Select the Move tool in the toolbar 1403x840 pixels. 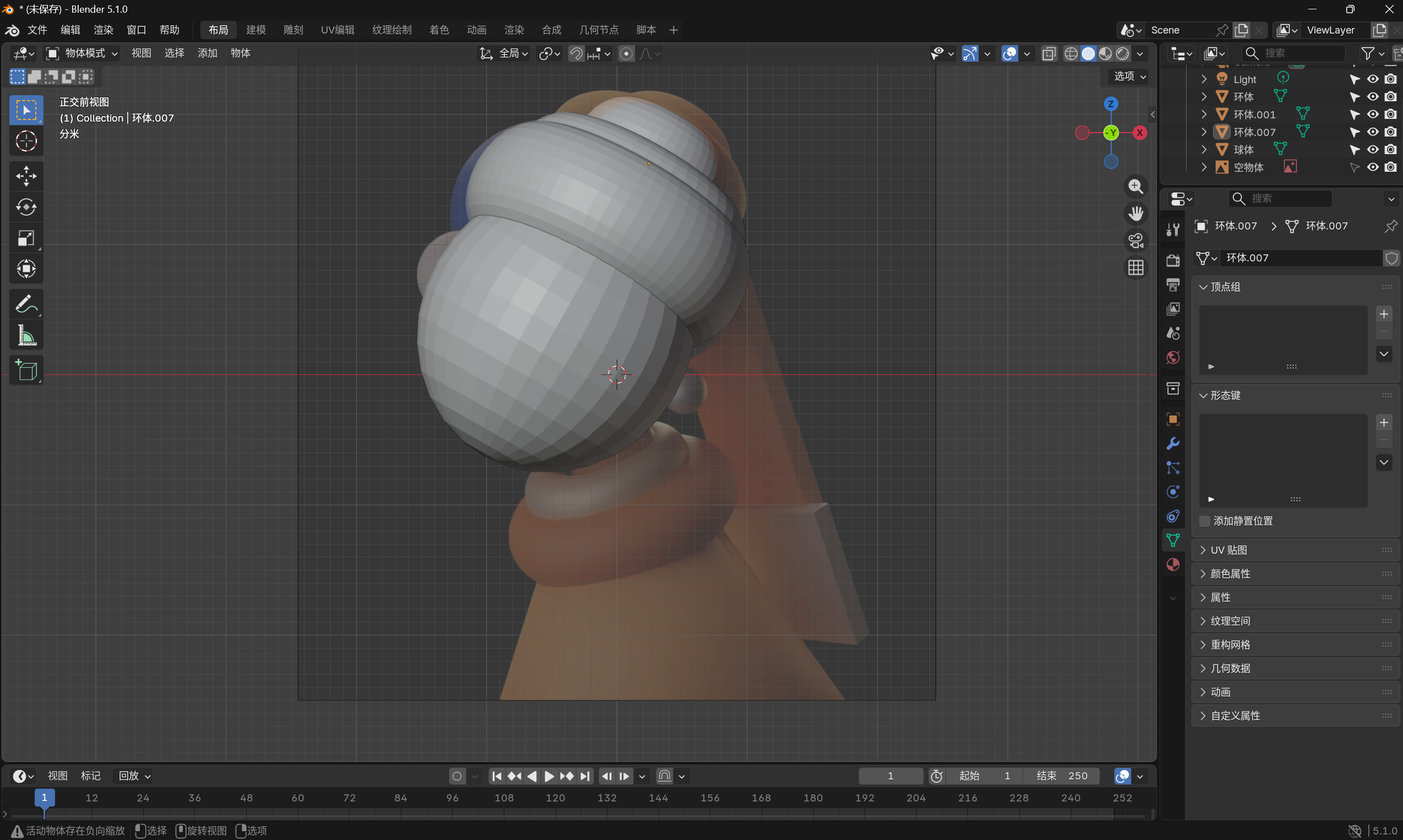(26, 176)
